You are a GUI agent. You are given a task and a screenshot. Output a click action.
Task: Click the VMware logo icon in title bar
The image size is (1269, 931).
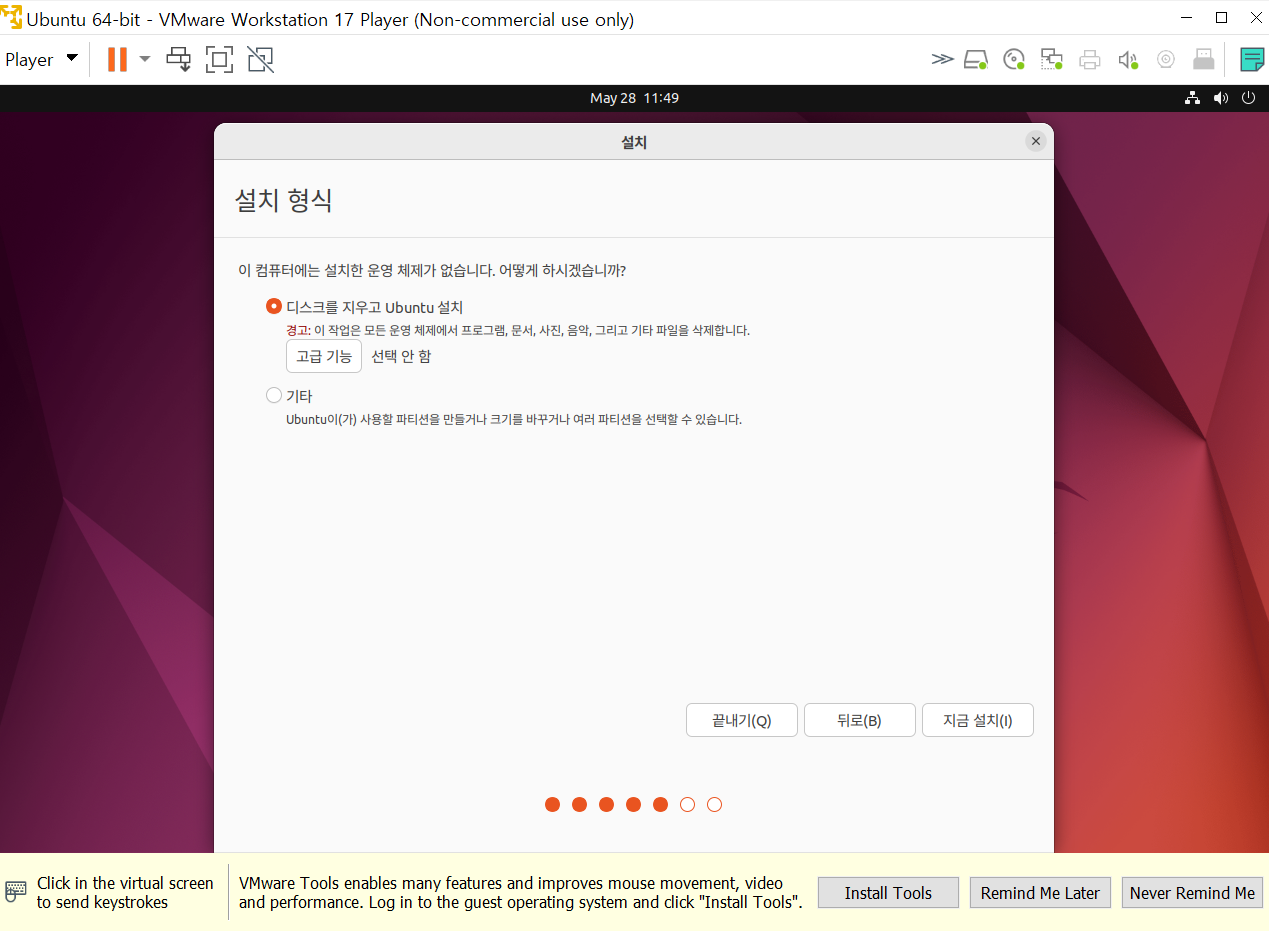click(11, 18)
